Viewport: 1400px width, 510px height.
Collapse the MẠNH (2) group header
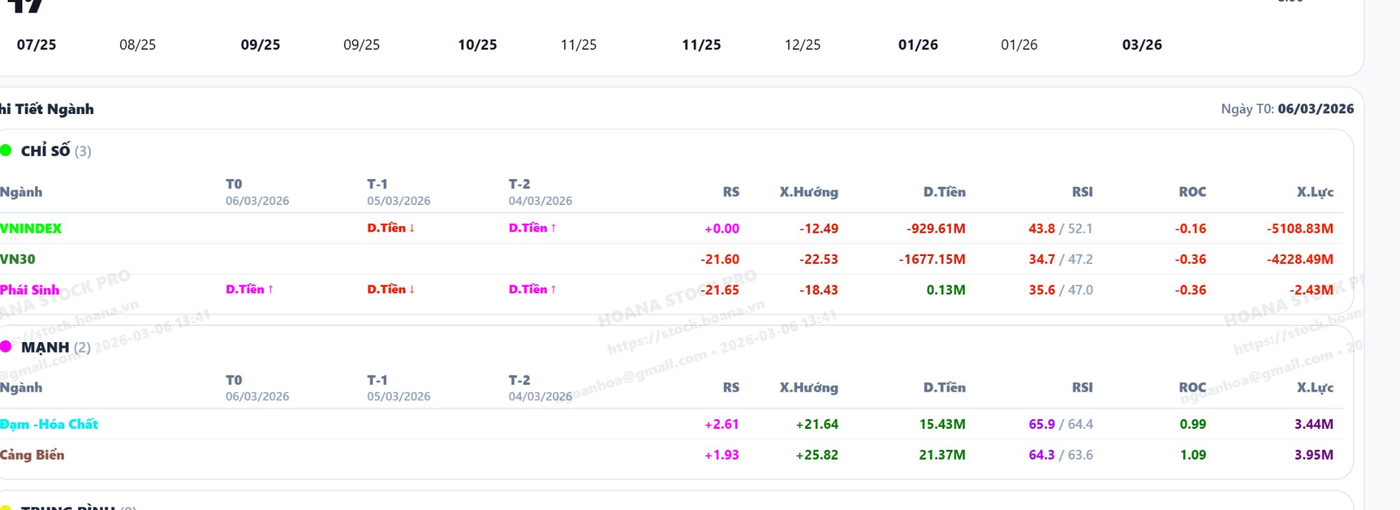(55, 347)
